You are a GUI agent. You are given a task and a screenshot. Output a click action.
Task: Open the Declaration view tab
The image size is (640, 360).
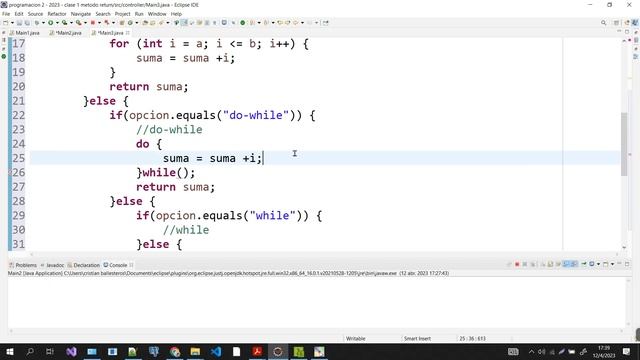coord(84,265)
